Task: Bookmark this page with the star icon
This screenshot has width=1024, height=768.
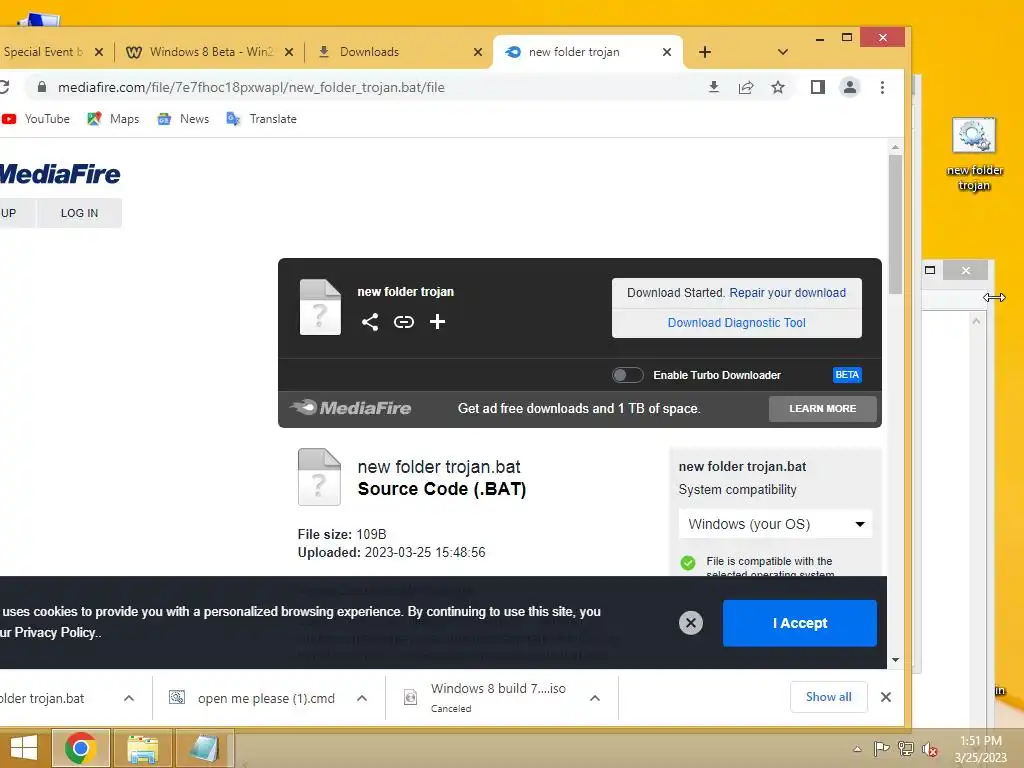Action: coord(778,87)
